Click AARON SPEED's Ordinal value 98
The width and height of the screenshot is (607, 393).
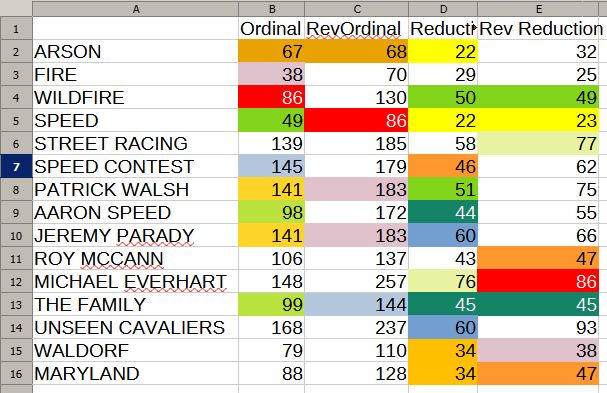click(271, 213)
